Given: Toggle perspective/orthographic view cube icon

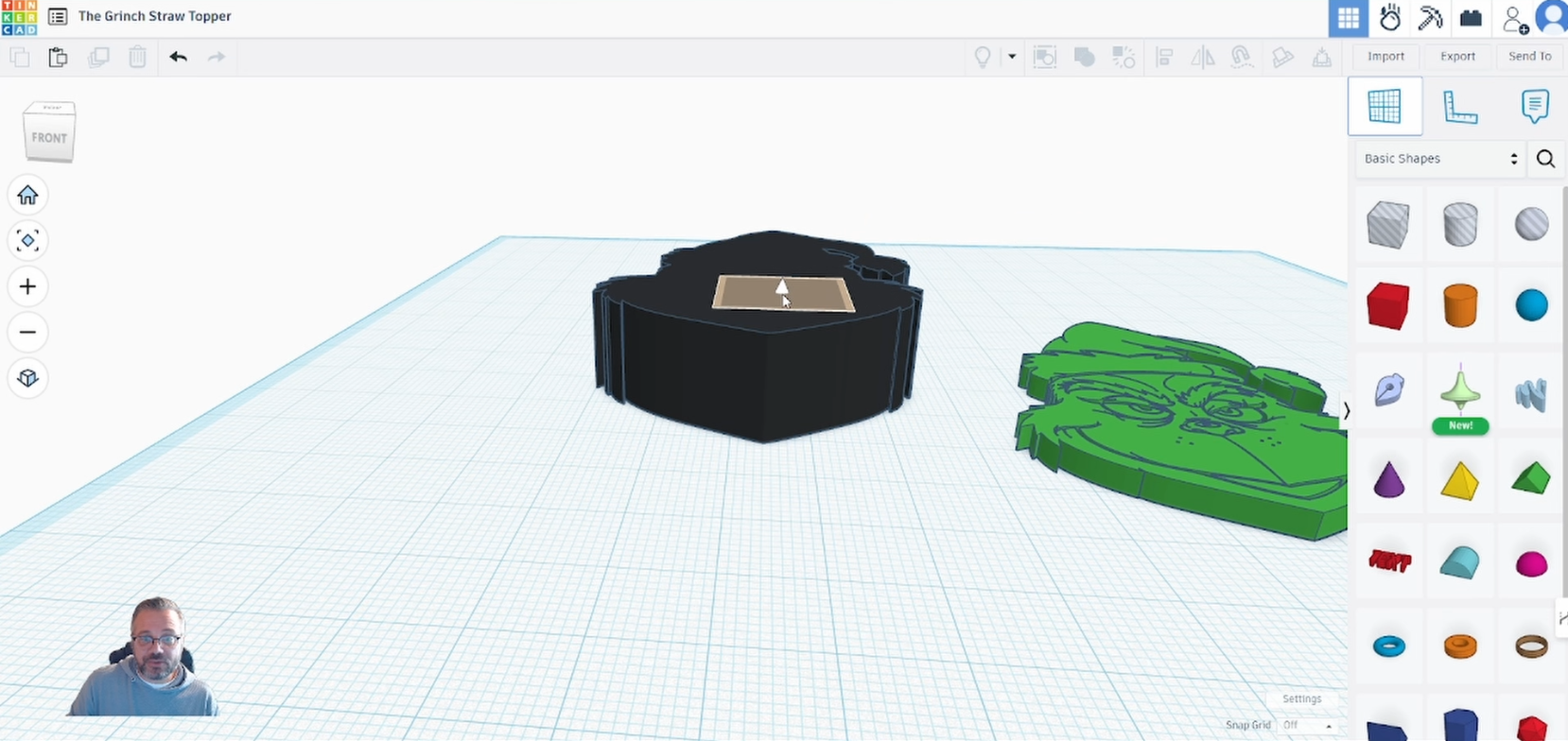Looking at the screenshot, I should 27,378.
